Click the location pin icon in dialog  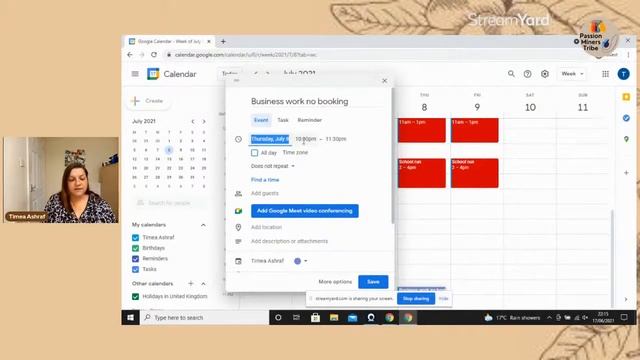(238, 227)
